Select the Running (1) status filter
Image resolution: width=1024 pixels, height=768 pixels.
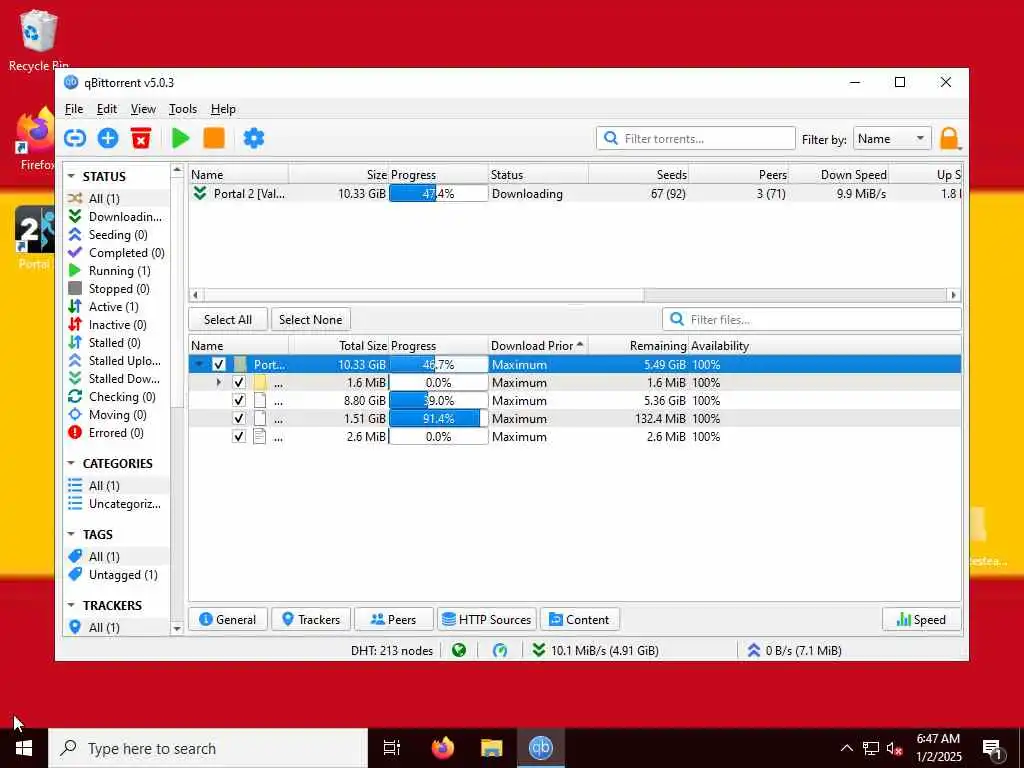pos(117,270)
